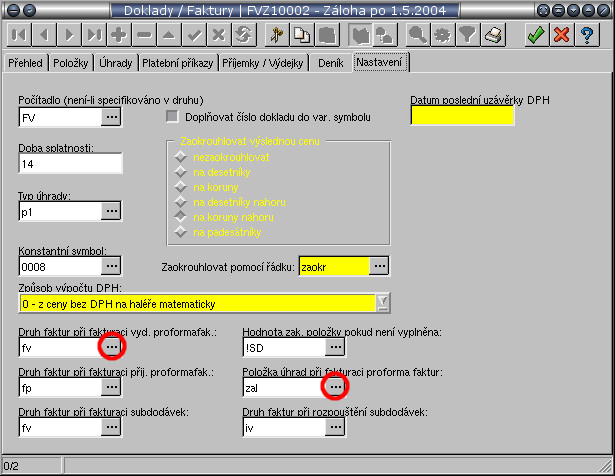Click lookup button beside Typ úhrady
This screenshot has width=615, height=476.
point(111,212)
